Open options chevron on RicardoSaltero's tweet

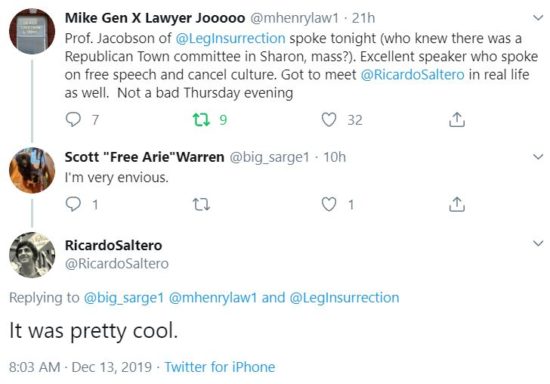click(538, 243)
